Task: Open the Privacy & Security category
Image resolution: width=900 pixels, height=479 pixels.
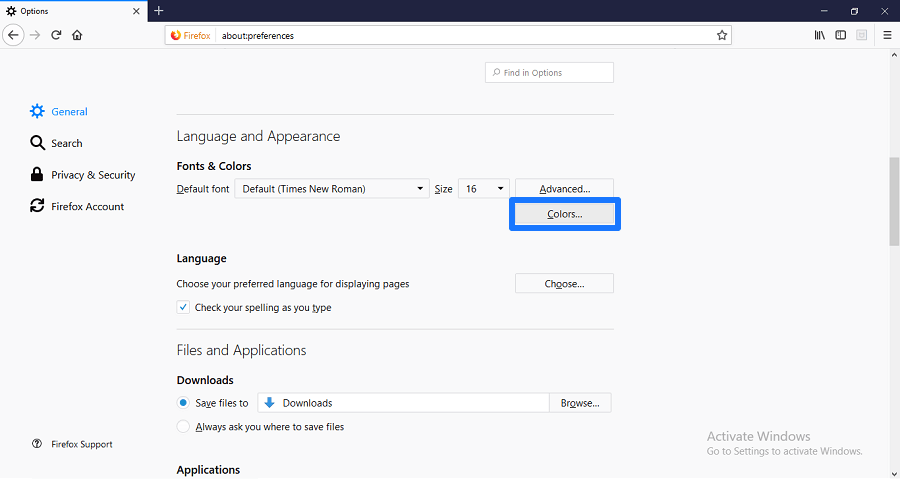Action: (83, 175)
